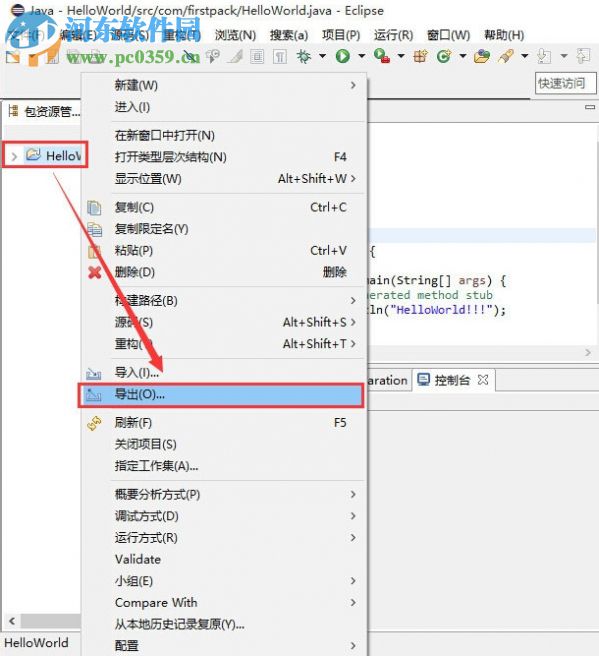This screenshot has width=599, height=656.
Task: Choose 关闭项目(S) in context menu
Action: pos(224,444)
